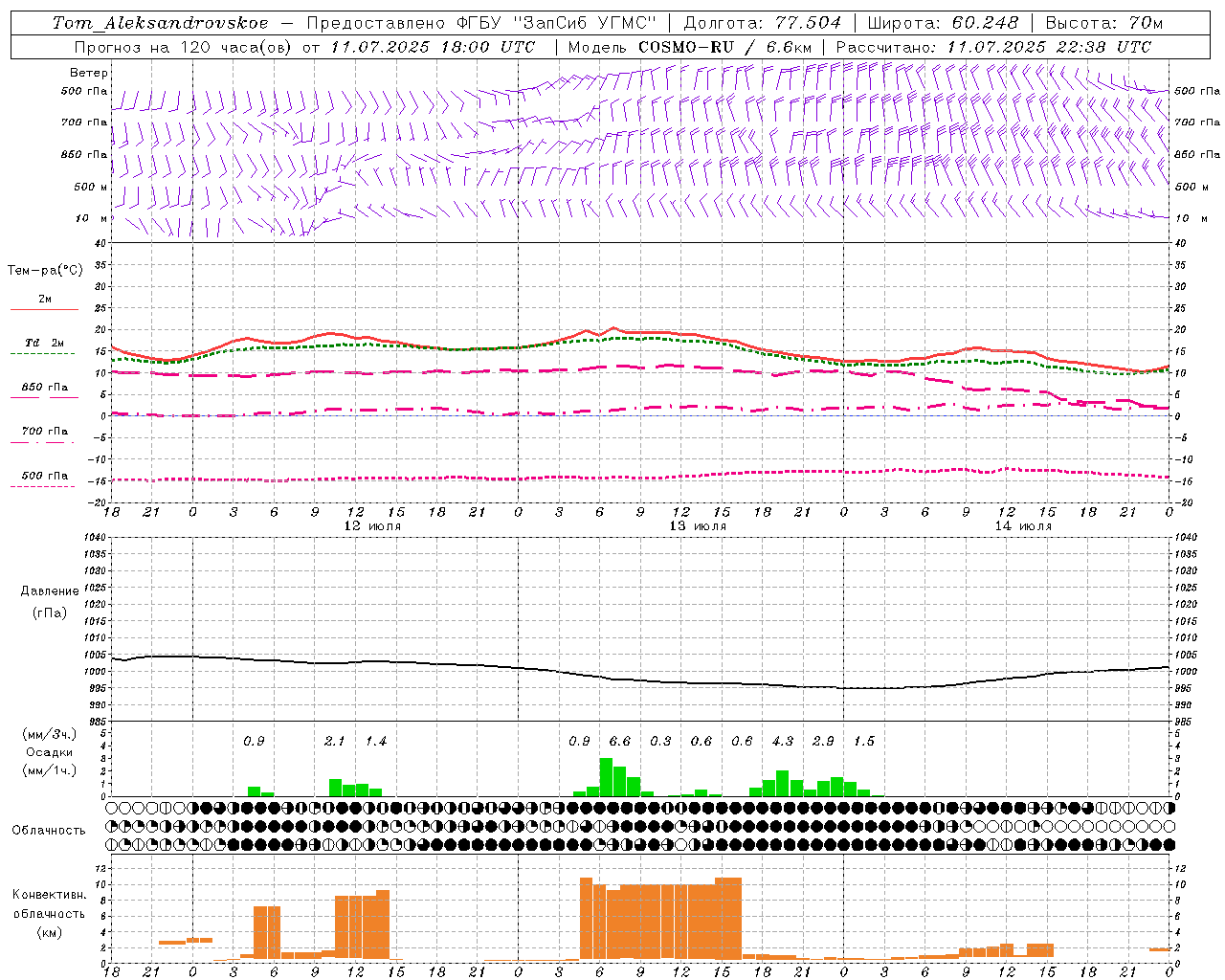
Task: Click the 12 июля date label
Action: click(372, 526)
